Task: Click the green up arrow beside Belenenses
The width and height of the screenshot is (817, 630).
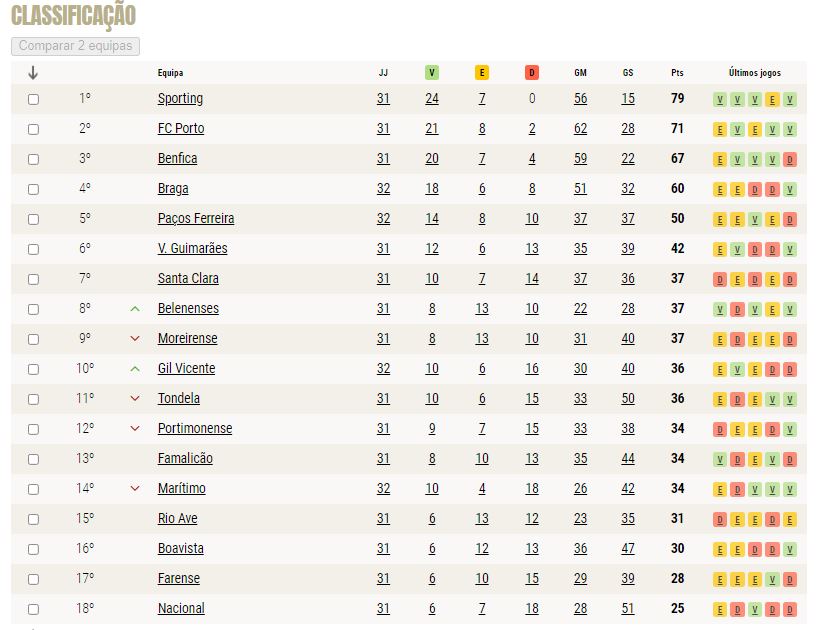Action: point(135,308)
